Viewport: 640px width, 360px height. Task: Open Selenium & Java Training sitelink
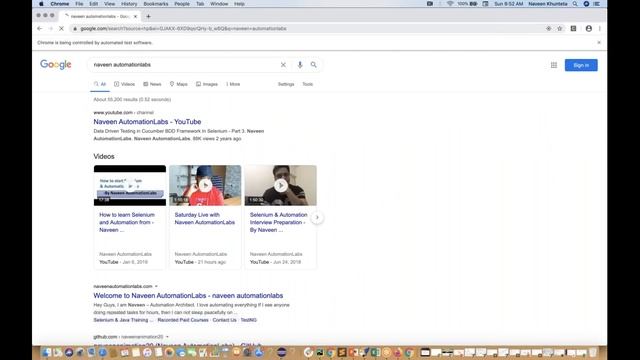123,320
